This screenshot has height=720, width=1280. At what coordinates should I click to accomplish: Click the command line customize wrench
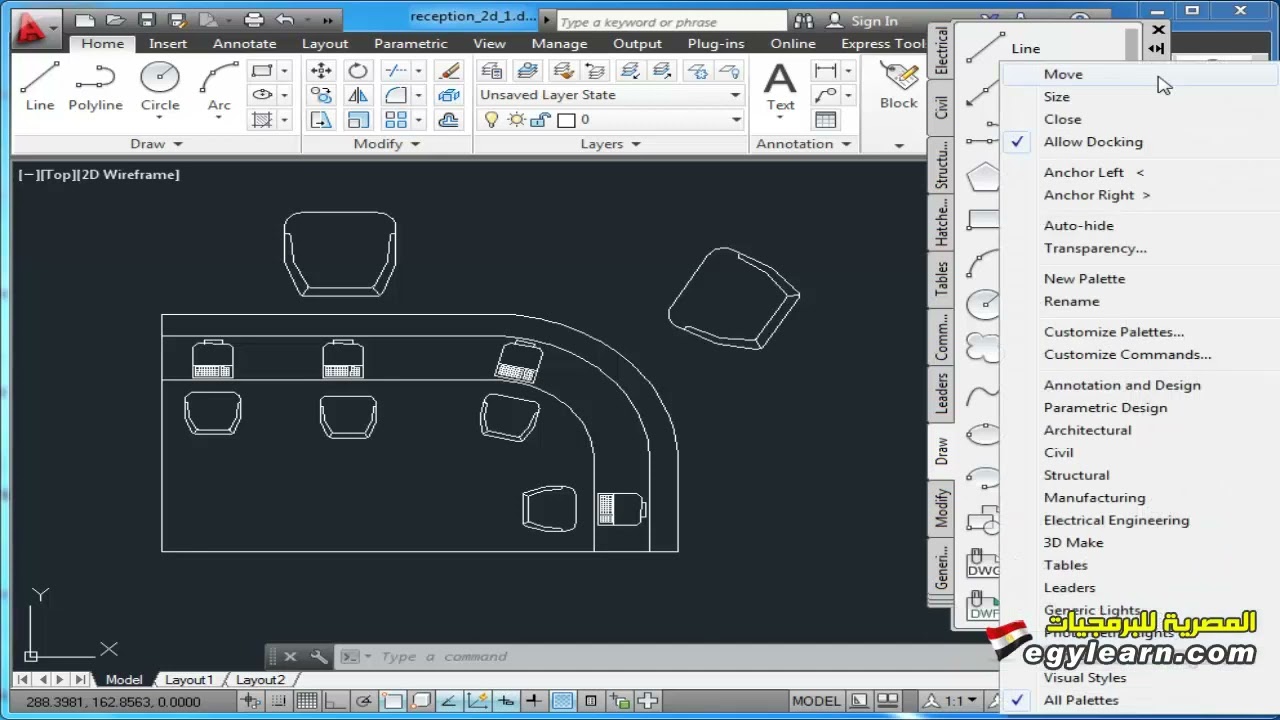coord(319,657)
